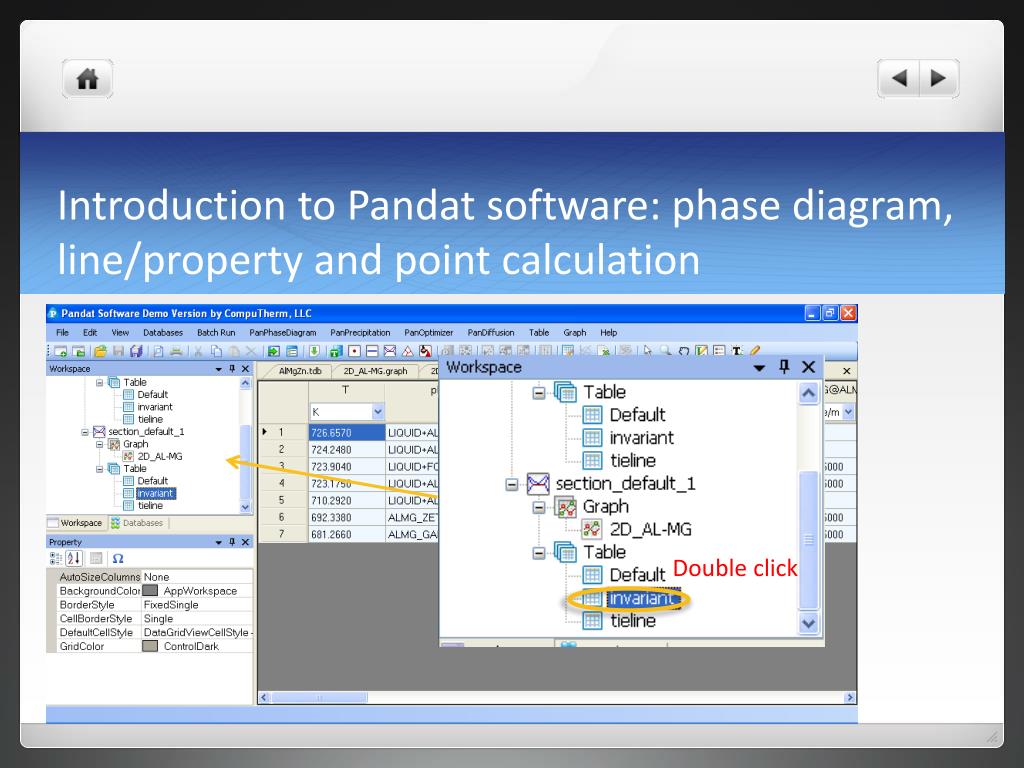
Task: Advance with the next slide arrow
Action: (939, 78)
